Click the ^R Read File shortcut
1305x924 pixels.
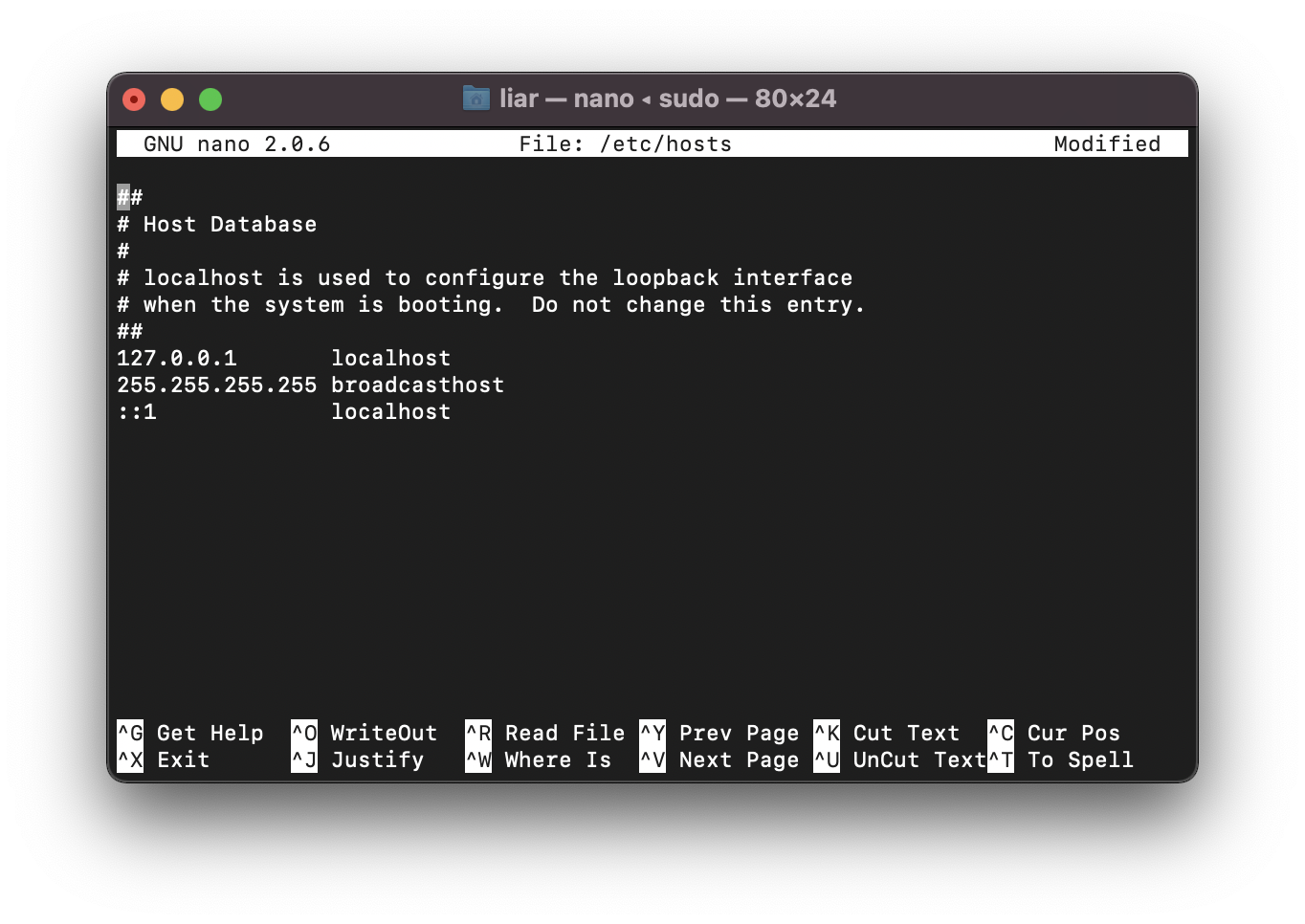pos(545,733)
